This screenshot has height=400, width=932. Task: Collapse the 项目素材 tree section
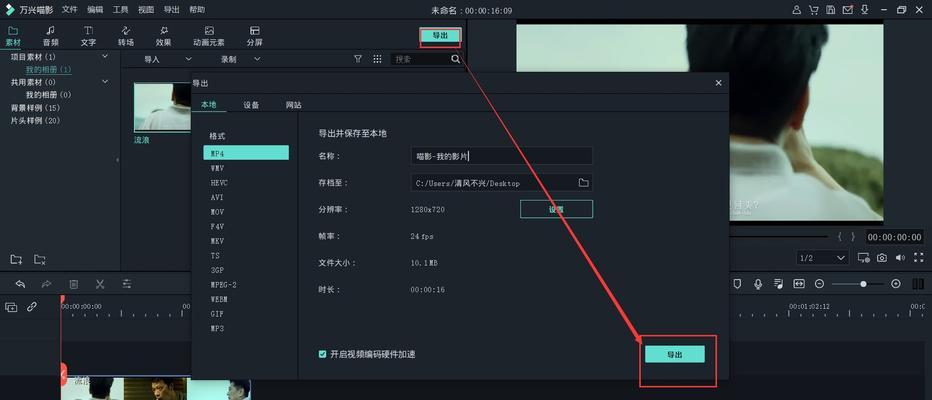[105, 56]
